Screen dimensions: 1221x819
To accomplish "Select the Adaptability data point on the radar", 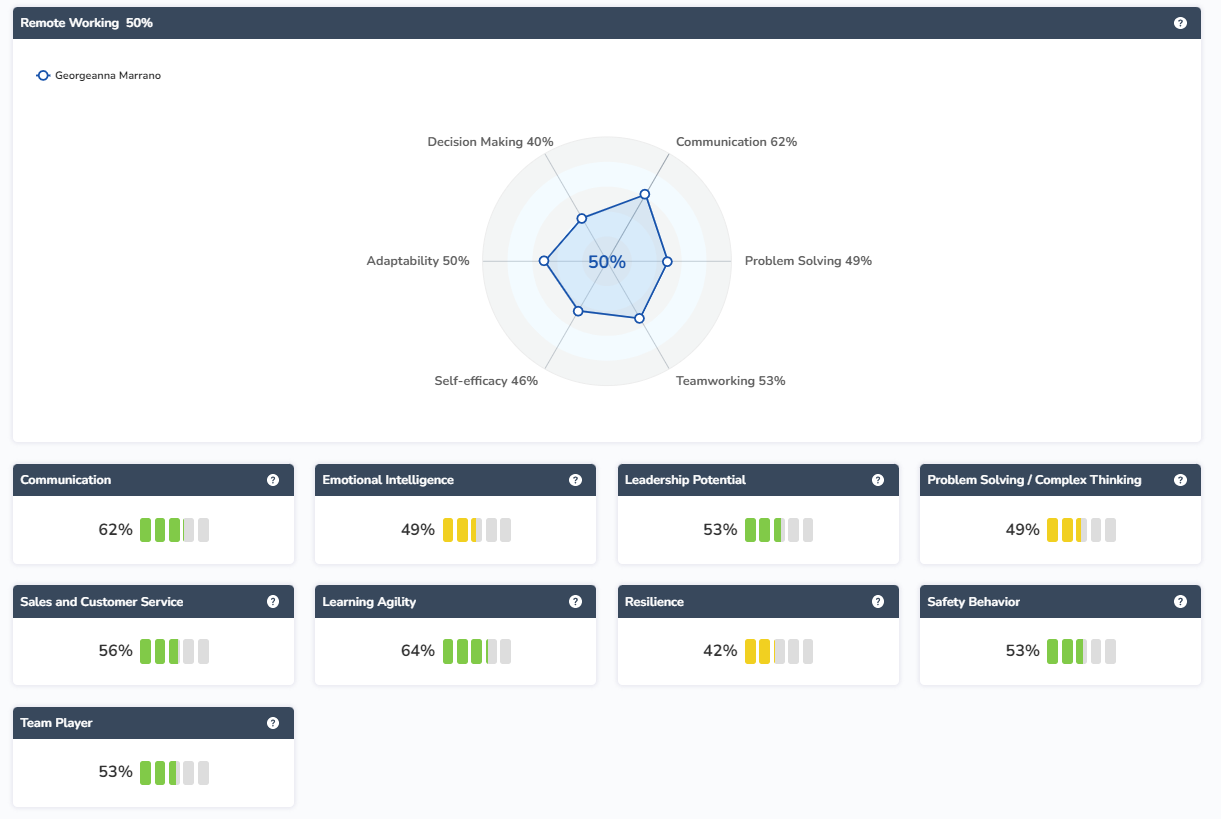I will coord(544,261).
